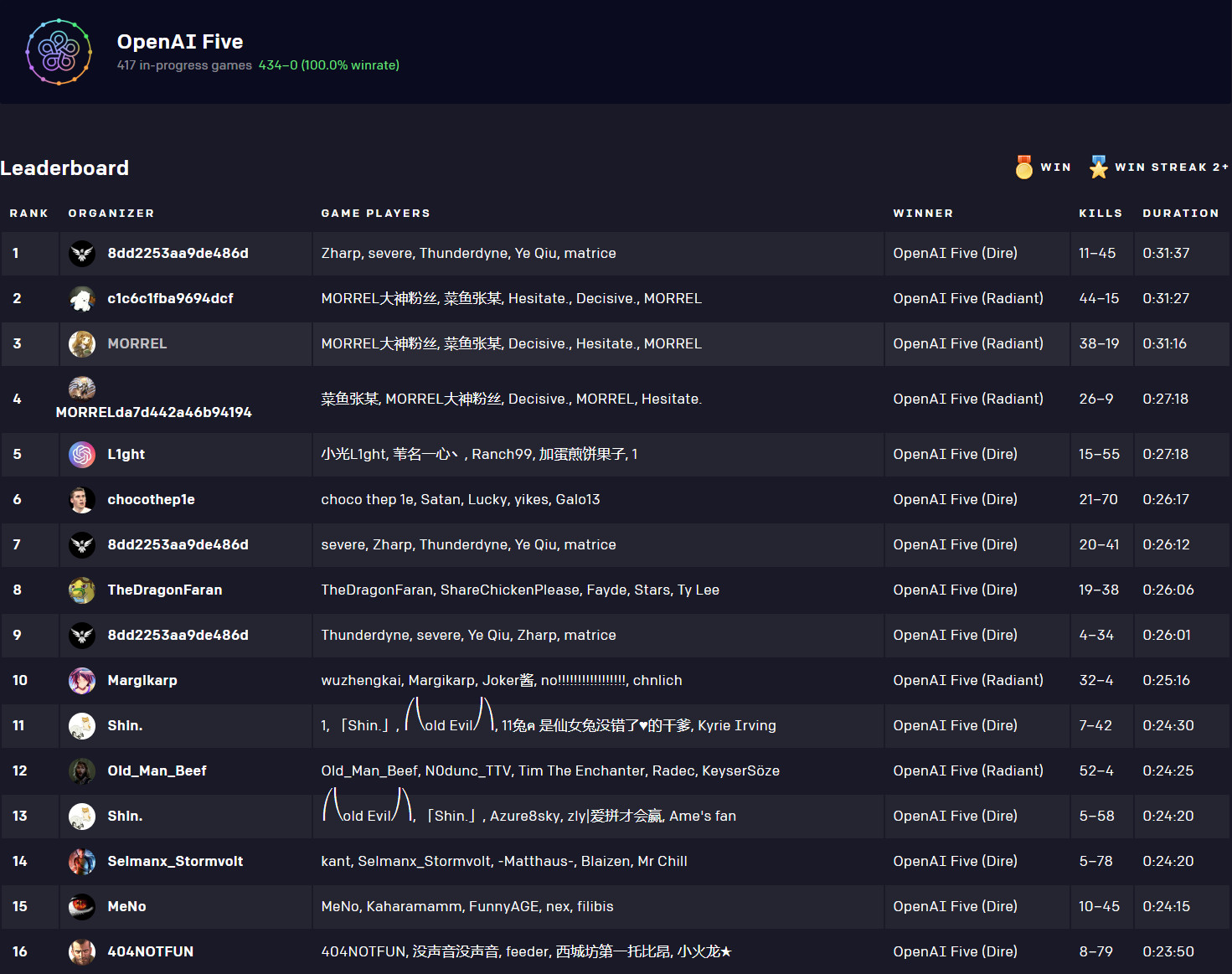Click the gold Win medal icon
Image resolution: width=1232 pixels, height=974 pixels.
click(1023, 167)
